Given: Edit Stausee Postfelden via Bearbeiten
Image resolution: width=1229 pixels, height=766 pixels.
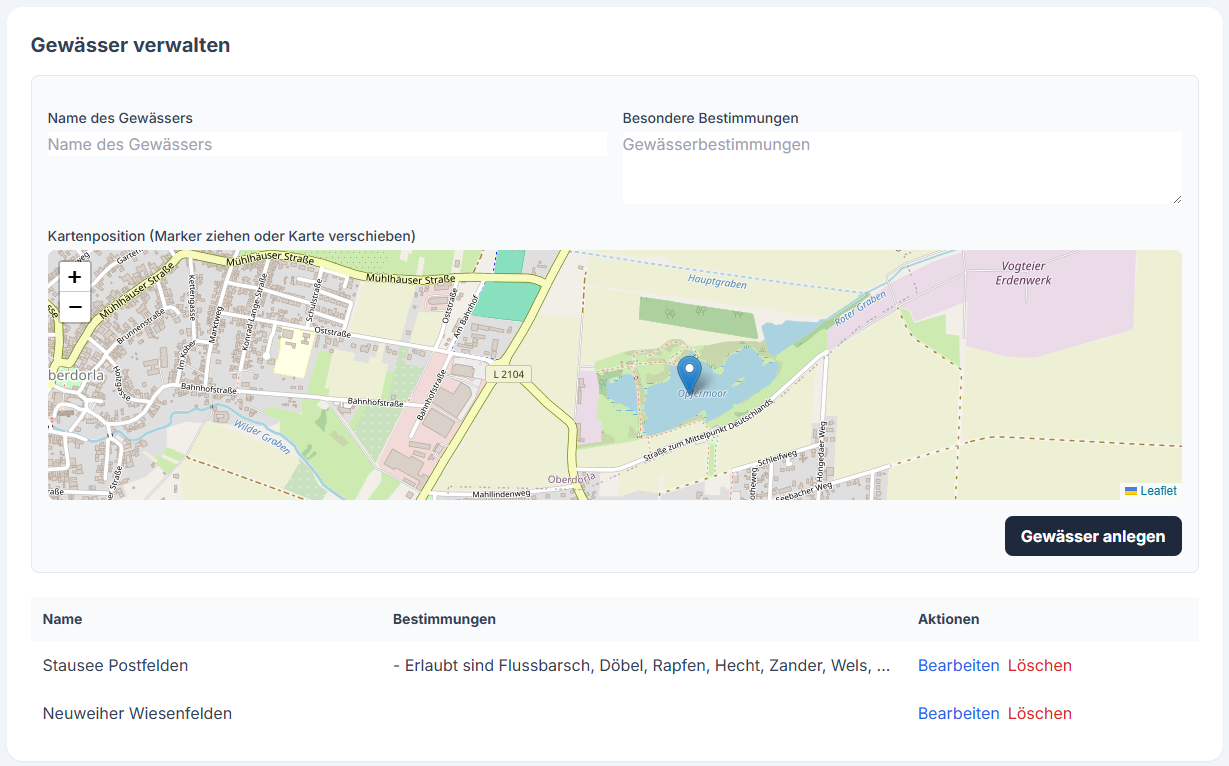Looking at the screenshot, I should pyautogui.click(x=959, y=665).
